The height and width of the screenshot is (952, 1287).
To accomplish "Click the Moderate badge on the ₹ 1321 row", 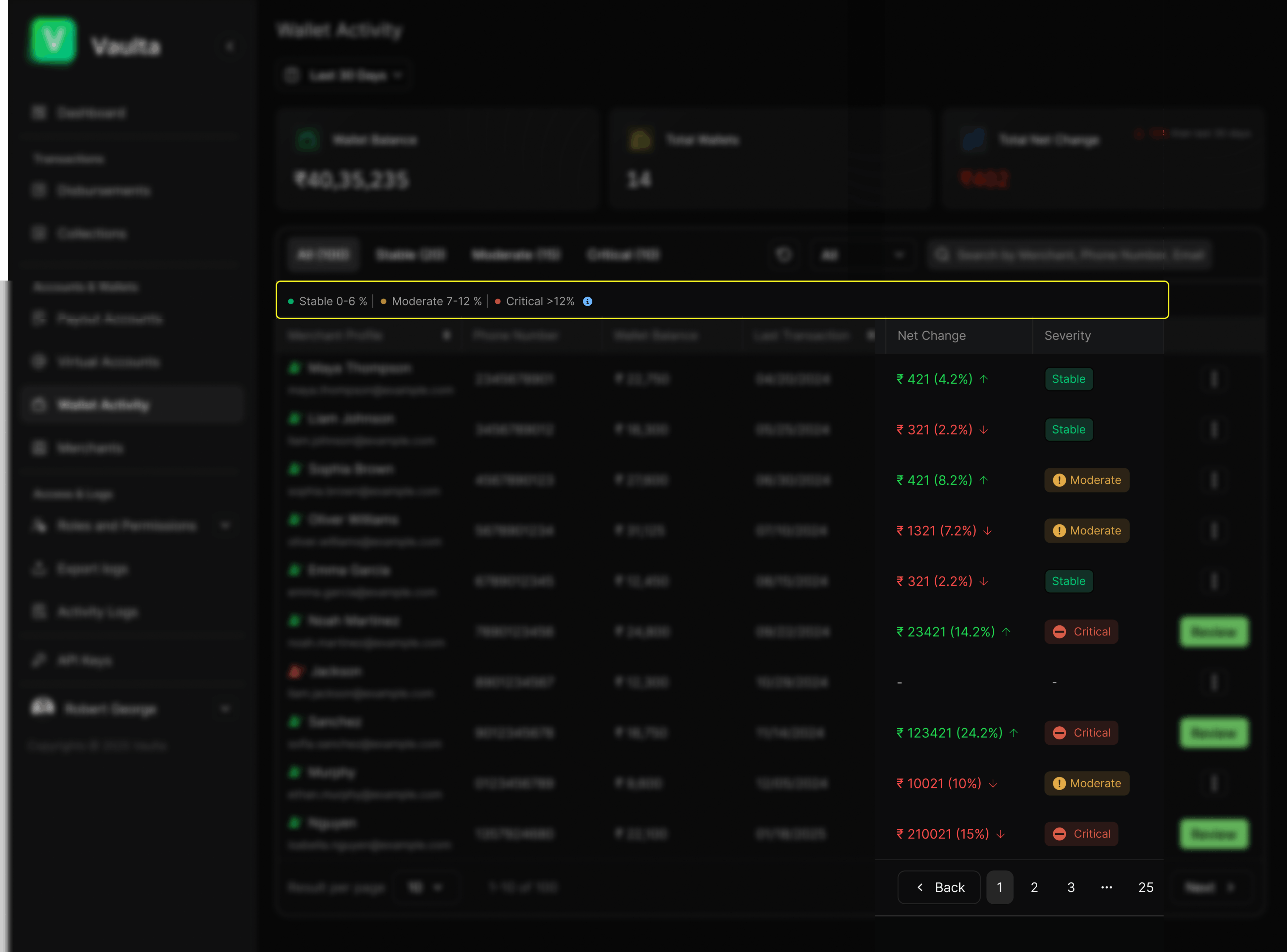I will pos(1086,531).
